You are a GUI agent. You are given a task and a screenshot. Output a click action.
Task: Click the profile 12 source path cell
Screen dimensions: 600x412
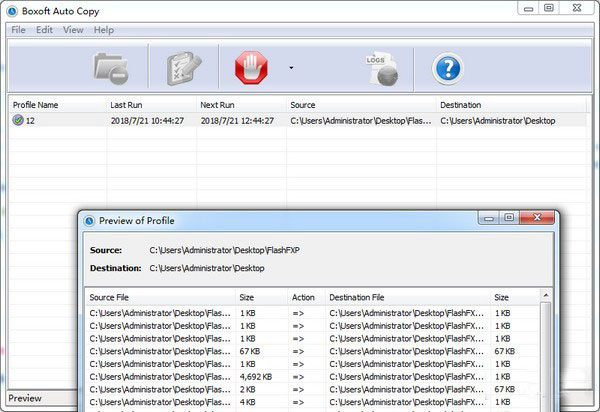click(x=361, y=121)
